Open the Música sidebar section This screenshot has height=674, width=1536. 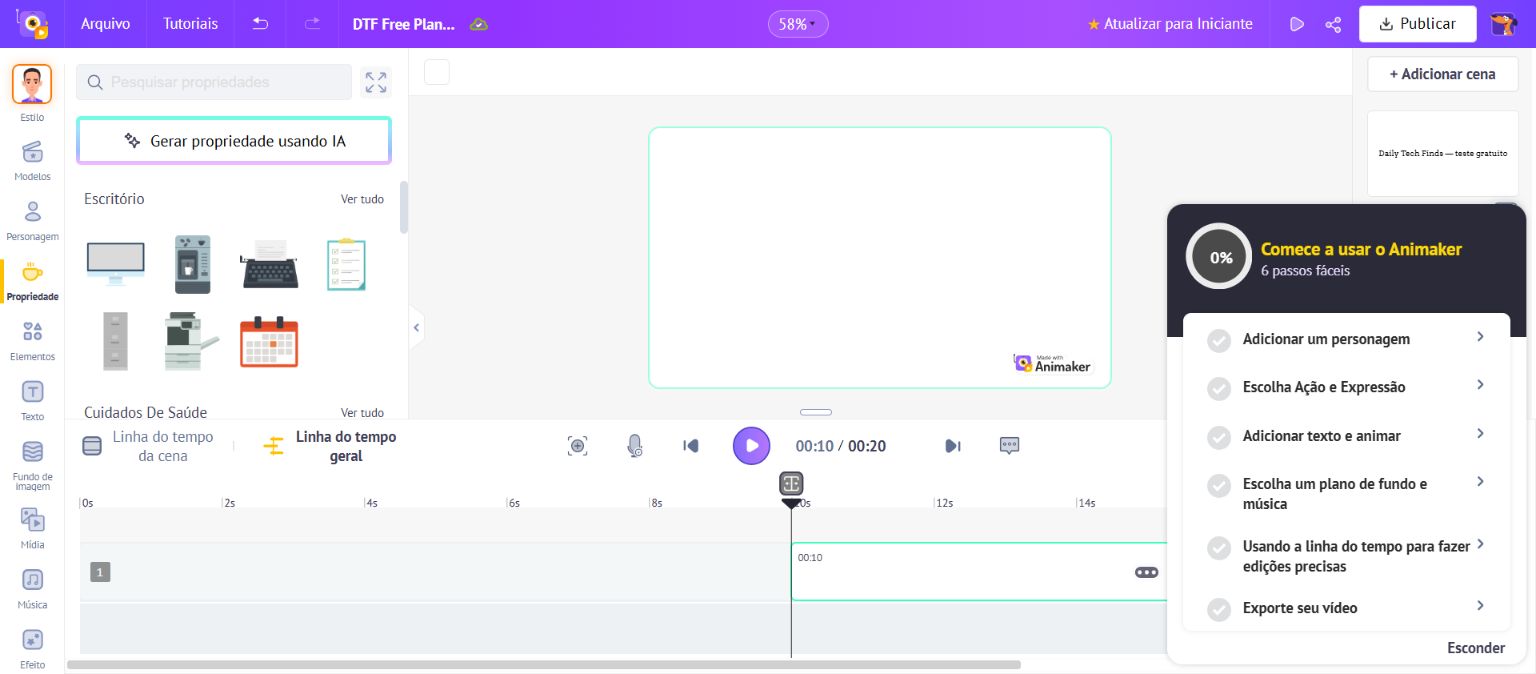(32, 589)
